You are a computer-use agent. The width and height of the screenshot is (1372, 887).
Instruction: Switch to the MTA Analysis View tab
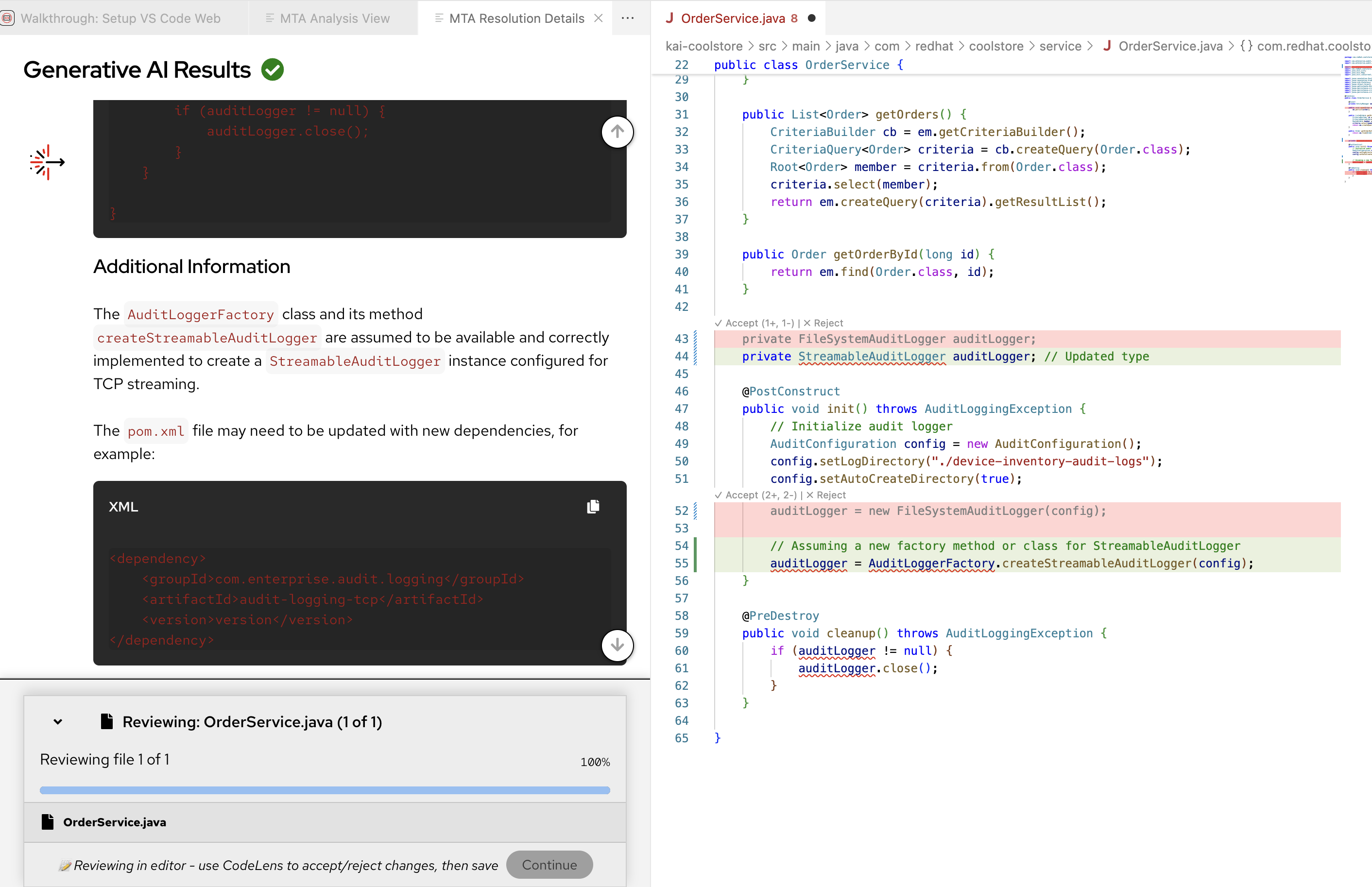coord(334,18)
